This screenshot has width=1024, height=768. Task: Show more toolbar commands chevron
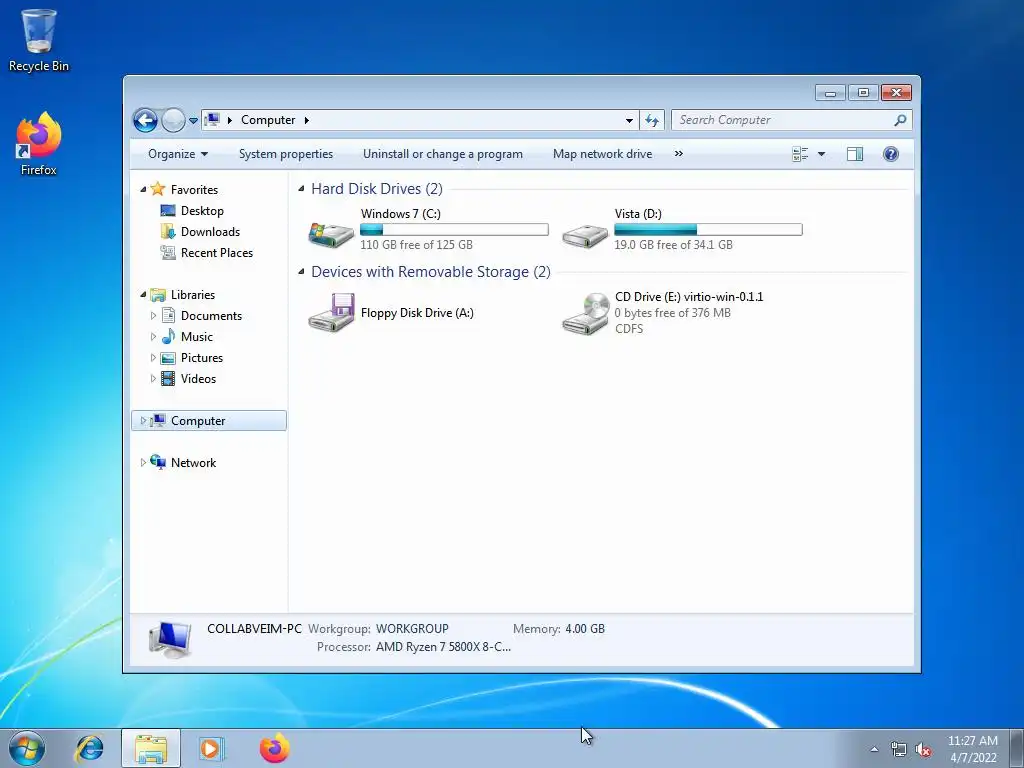click(x=679, y=154)
